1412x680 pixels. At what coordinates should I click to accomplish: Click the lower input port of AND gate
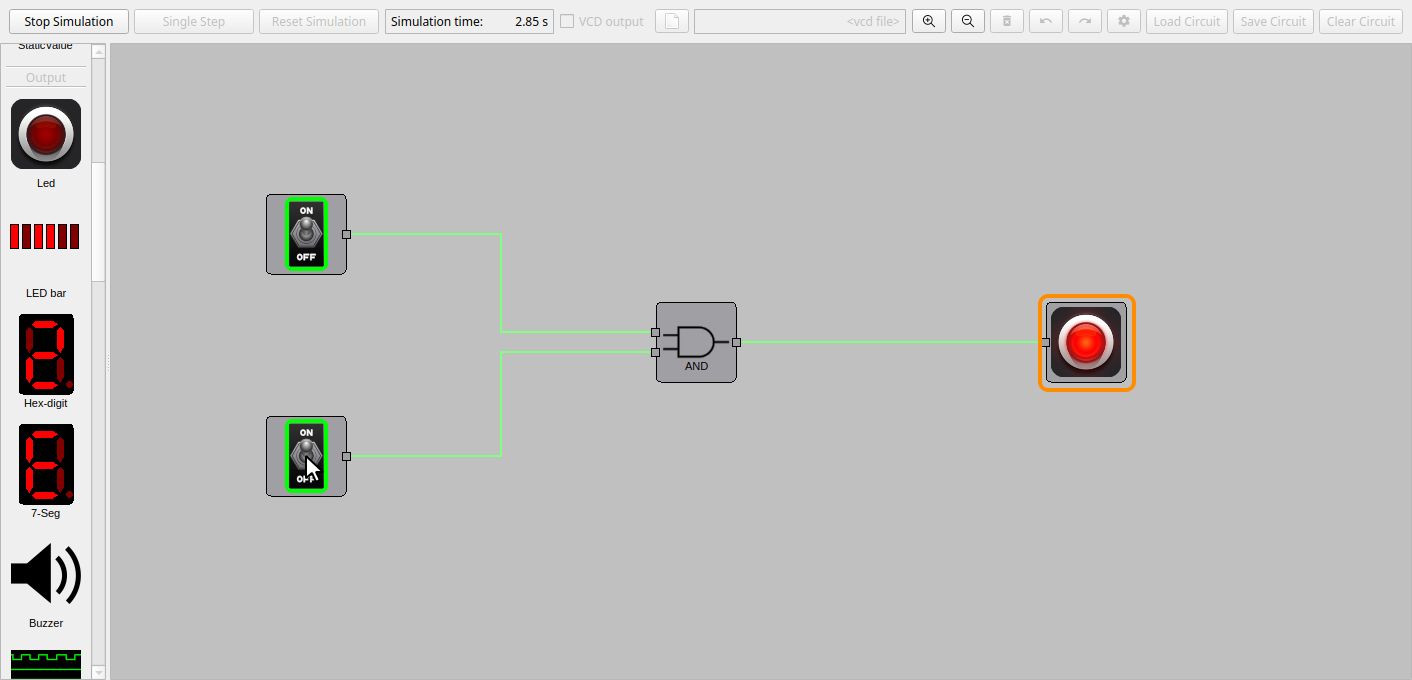[655, 352]
